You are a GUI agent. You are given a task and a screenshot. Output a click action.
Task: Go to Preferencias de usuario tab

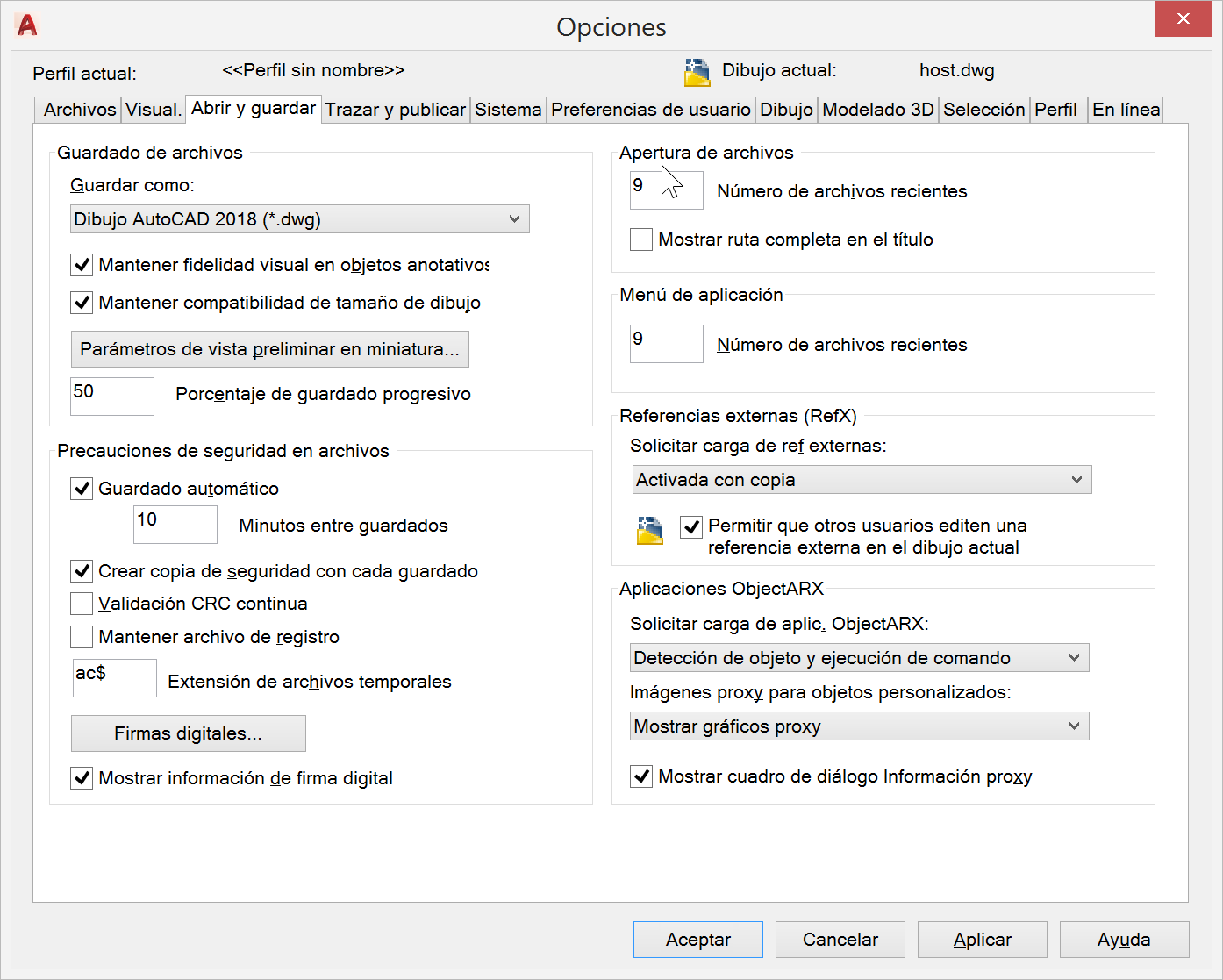pyautogui.click(x=650, y=110)
